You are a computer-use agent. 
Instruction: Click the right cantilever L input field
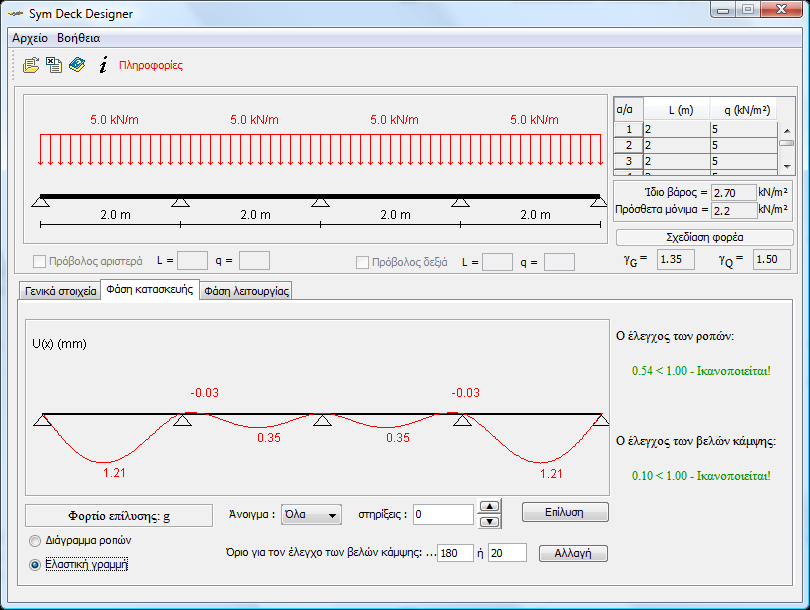tap(497, 262)
